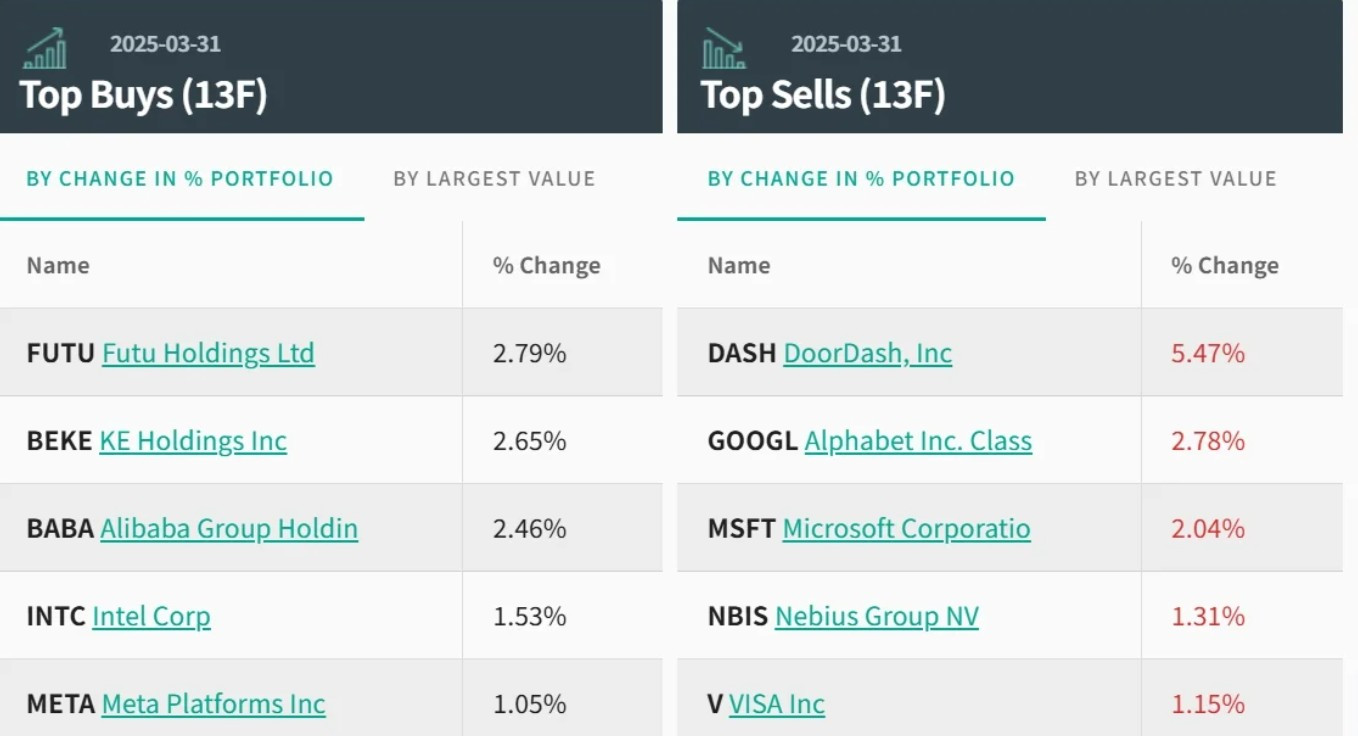Select Top Buys 'By Change in % Portfolio' tab

(180, 179)
